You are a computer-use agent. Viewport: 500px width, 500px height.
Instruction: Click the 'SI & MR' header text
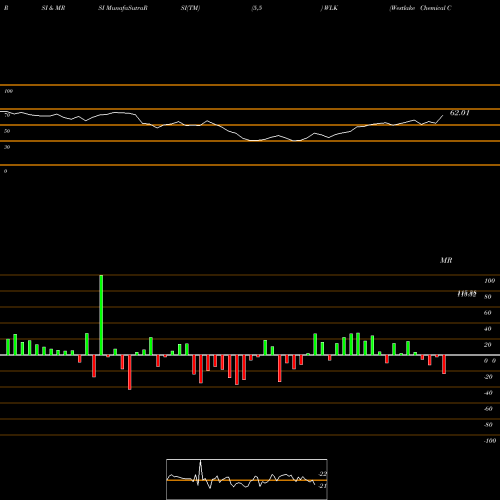pos(53,8)
